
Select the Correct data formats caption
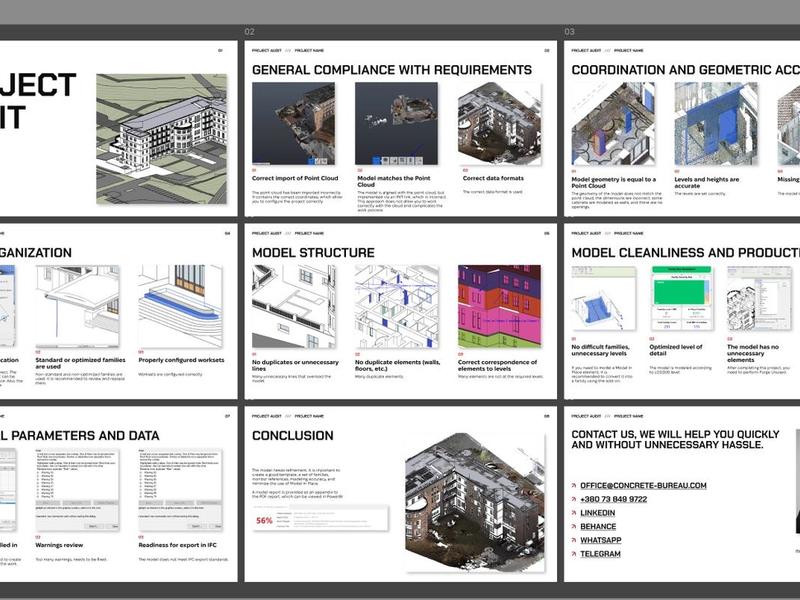pyautogui.click(x=493, y=178)
